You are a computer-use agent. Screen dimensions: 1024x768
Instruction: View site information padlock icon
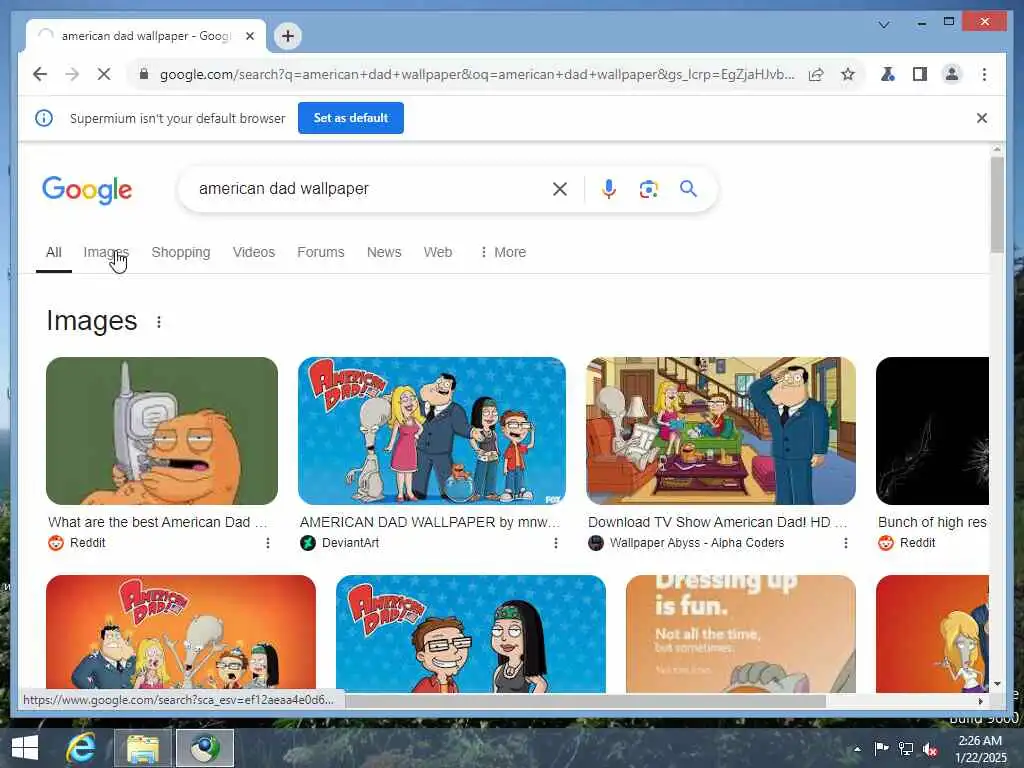click(144, 74)
